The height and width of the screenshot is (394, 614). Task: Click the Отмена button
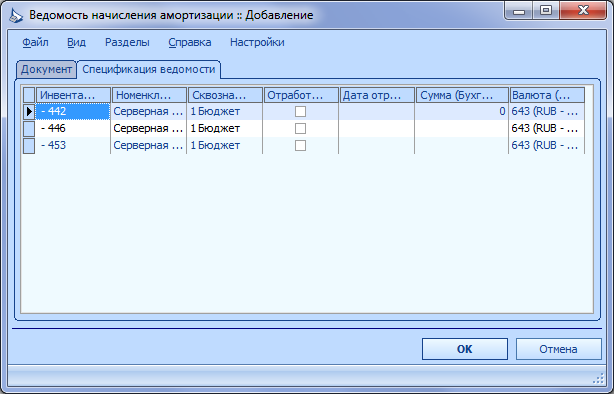coord(558,349)
